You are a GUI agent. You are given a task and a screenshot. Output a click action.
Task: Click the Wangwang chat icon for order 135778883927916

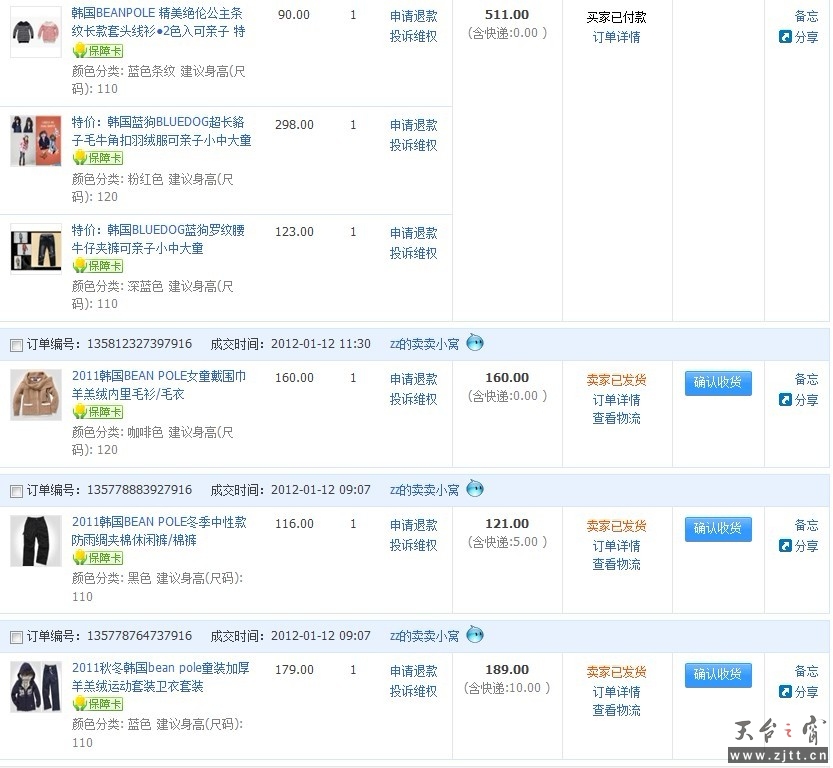[475, 489]
